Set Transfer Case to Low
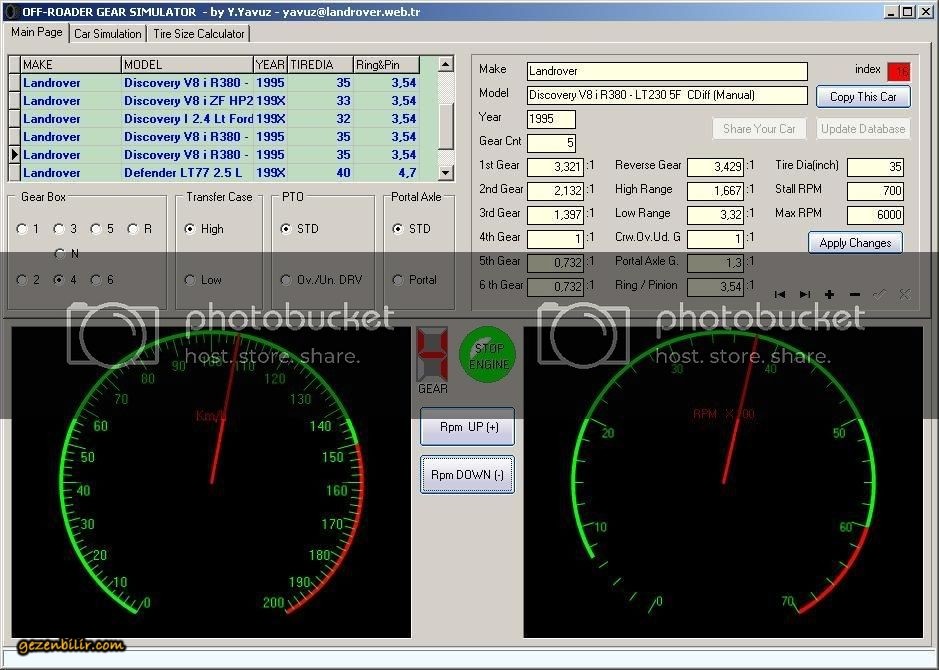 (x=191, y=280)
